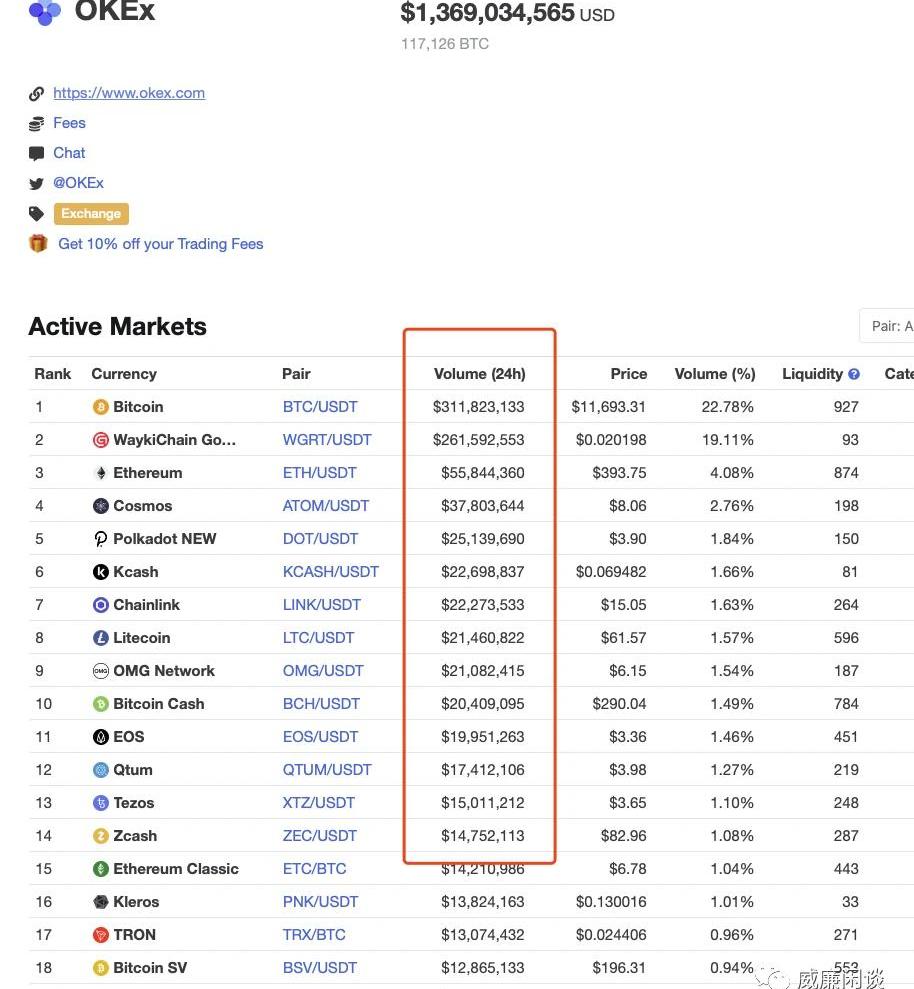Image resolution: width=914 pixels, height=989 pixels.
Task: Open the Liquidity help question mark
Action: (854, 374)
